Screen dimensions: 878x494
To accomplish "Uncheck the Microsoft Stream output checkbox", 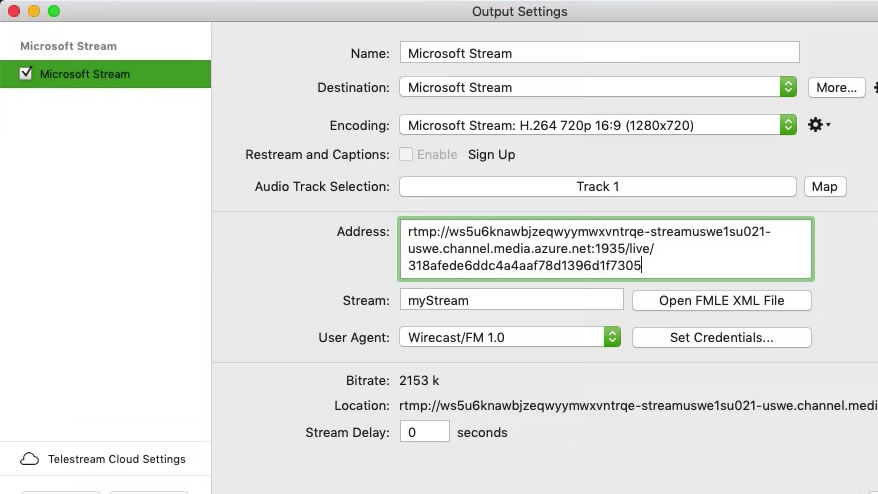I will [26, 73].
